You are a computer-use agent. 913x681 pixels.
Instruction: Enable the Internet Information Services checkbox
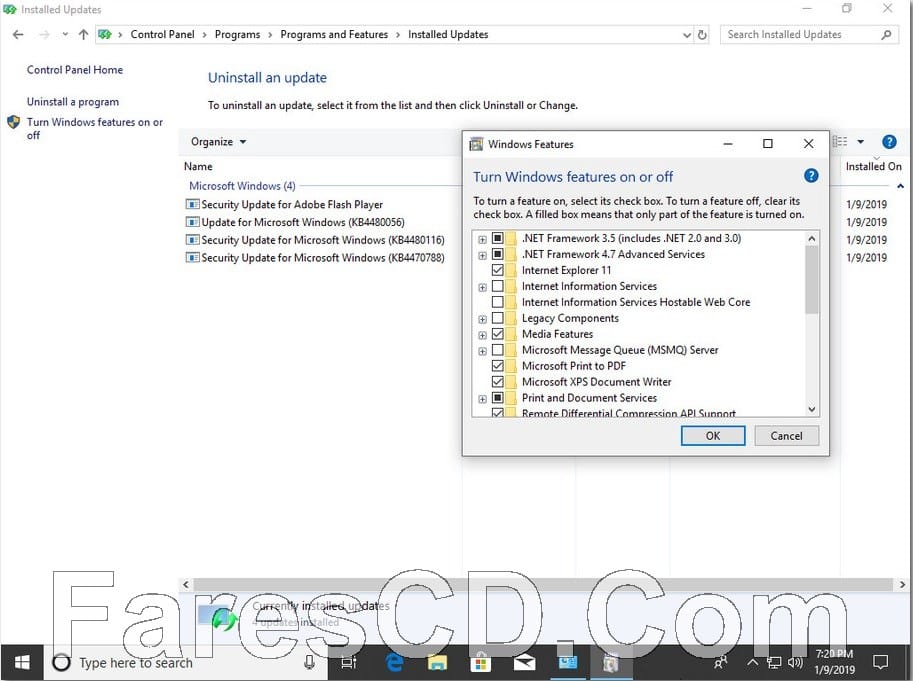[497, 286]
